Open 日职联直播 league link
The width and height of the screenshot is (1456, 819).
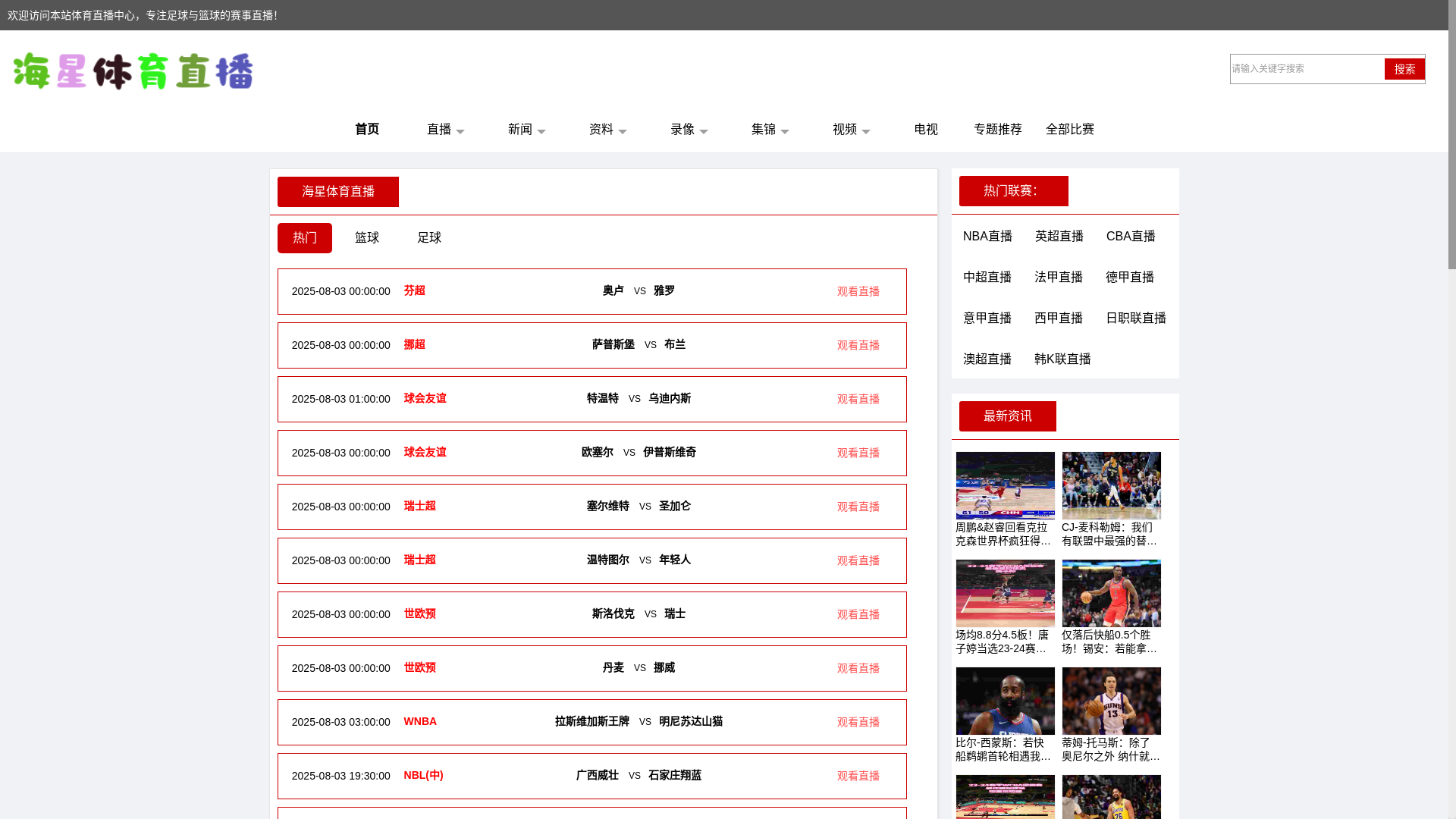(x=1136, y=318)
